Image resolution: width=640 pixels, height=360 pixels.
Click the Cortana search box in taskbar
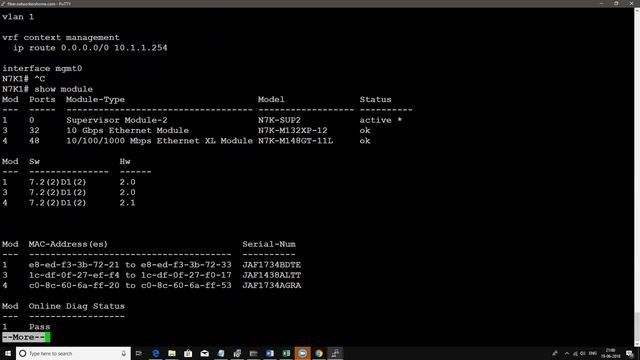click(73, 353)
